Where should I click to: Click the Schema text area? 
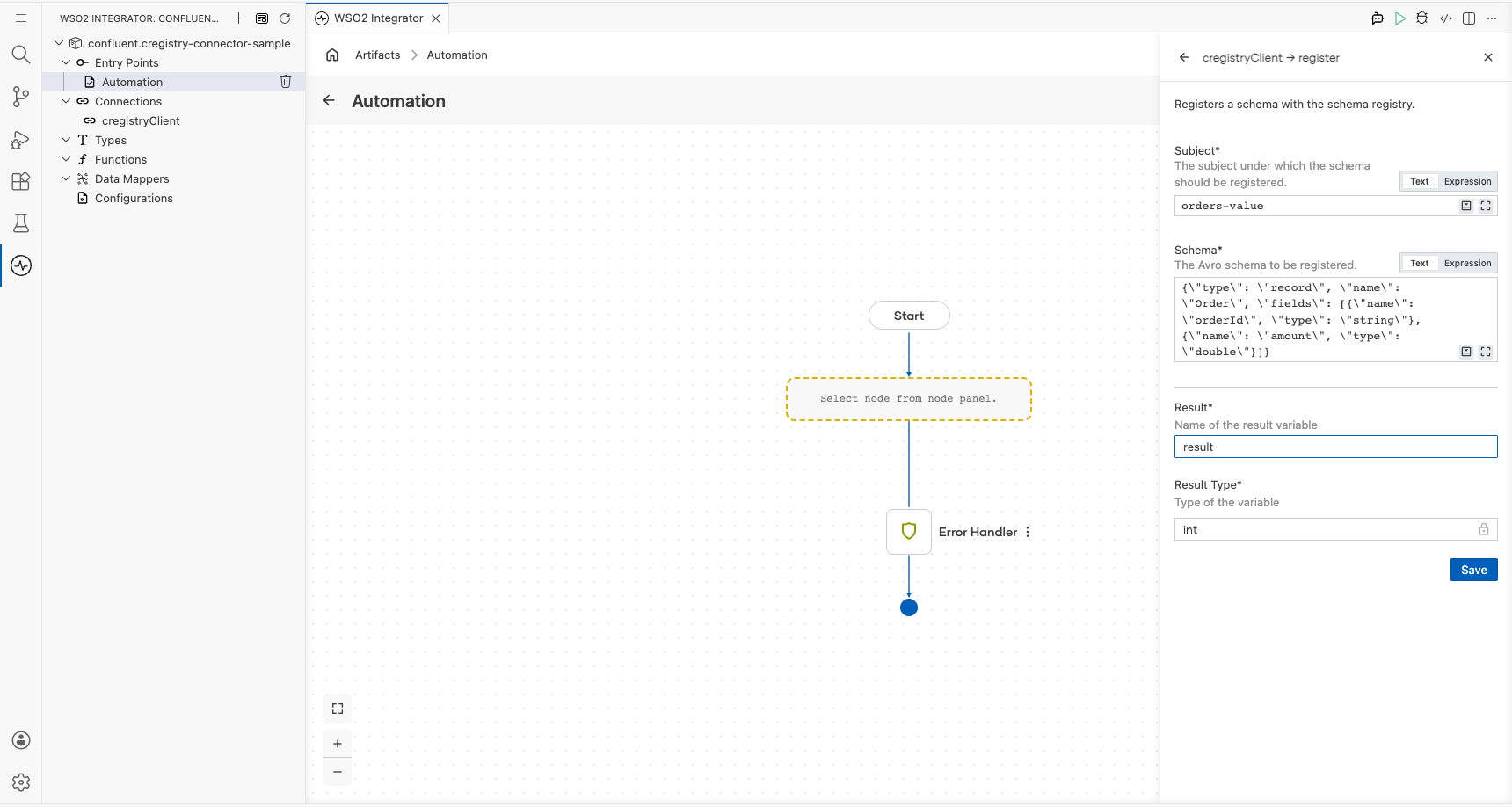(x=1335, y=319)
